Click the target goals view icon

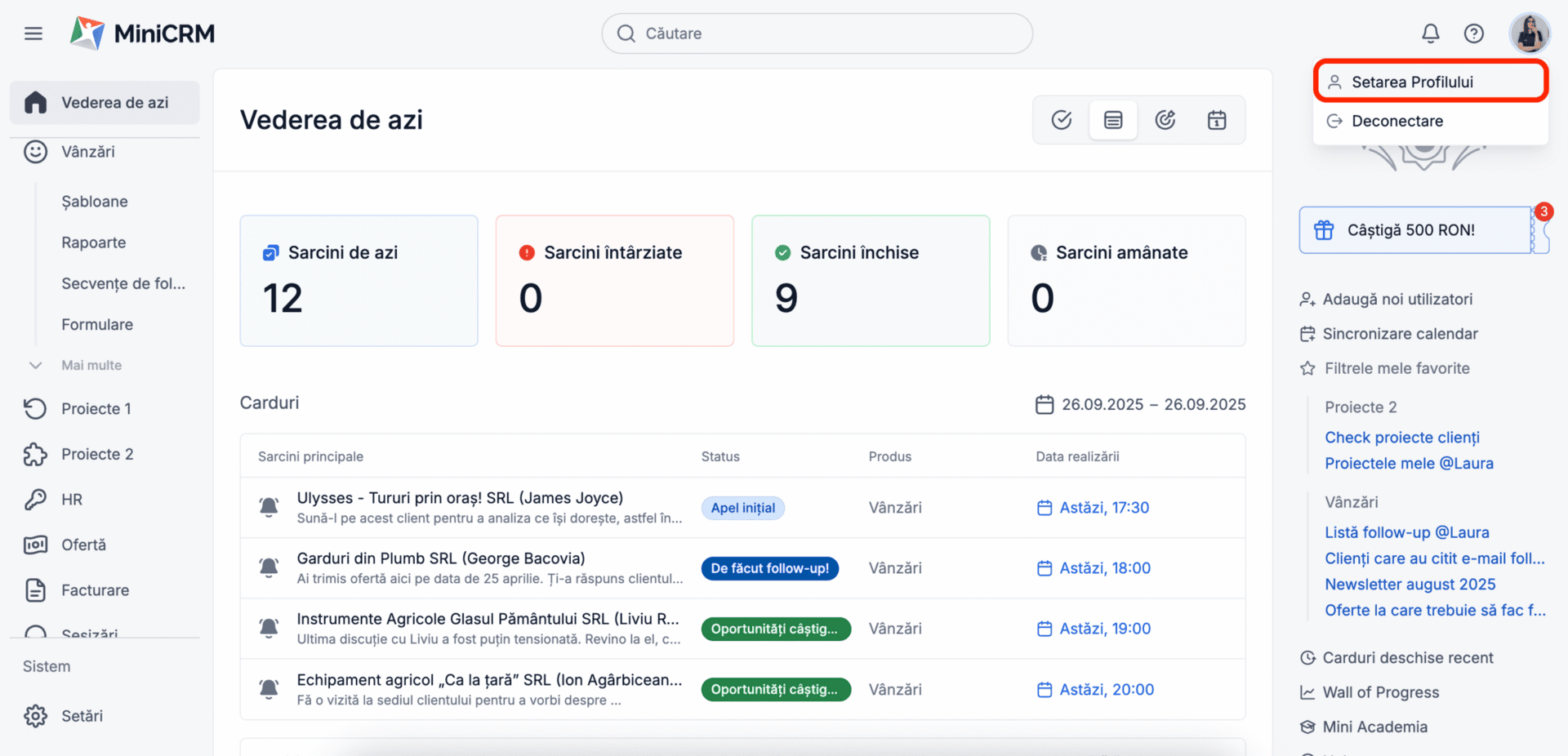click(x=1165, y=120)
